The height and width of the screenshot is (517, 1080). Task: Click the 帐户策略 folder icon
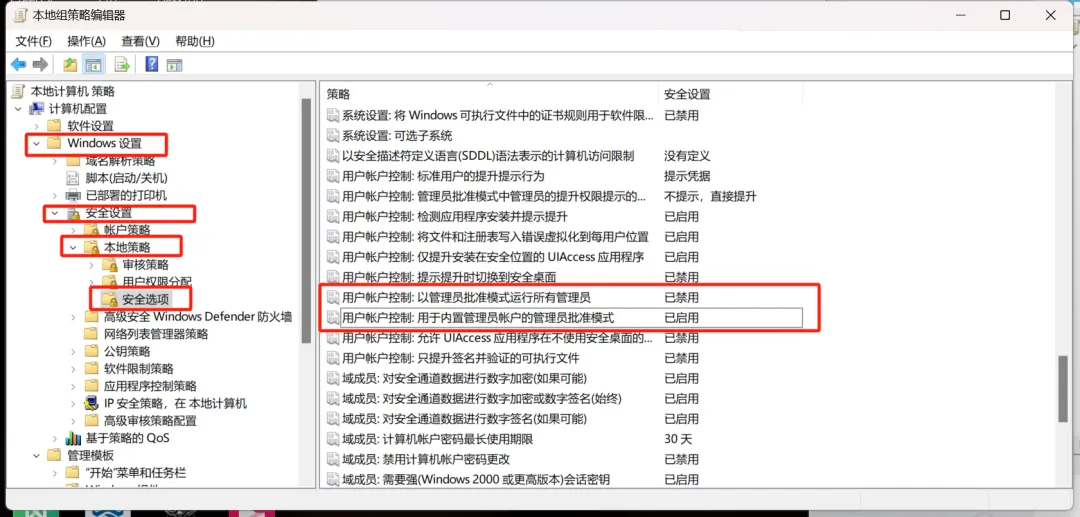[91, 229]
